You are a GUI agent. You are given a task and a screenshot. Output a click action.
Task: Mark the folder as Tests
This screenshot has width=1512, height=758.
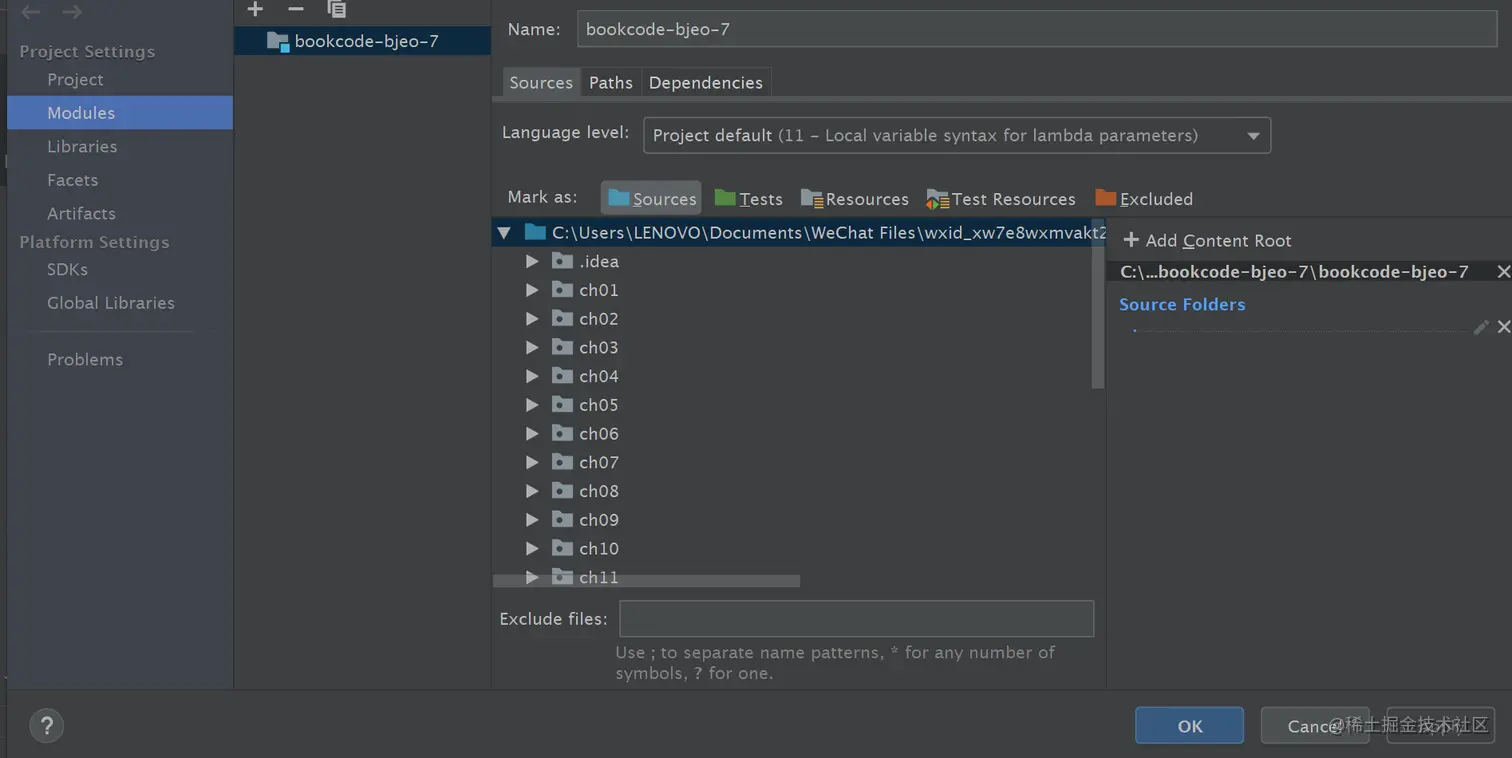point(748,199)
